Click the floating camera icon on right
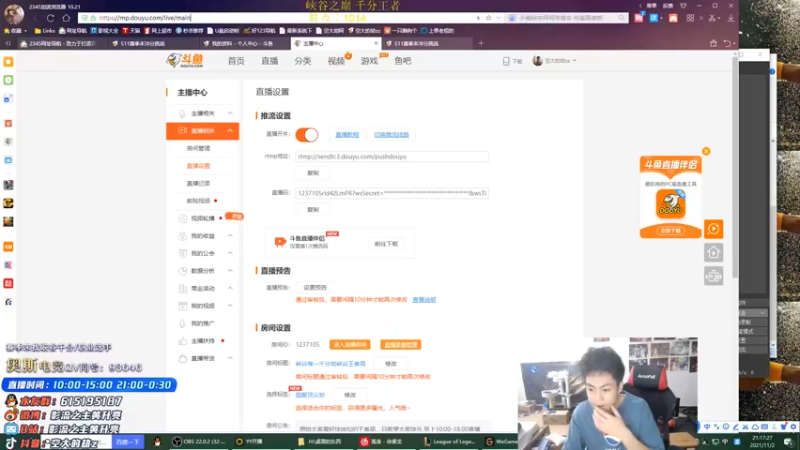The height and width of the screenshot is (450, 800). [x=713, y=276]
